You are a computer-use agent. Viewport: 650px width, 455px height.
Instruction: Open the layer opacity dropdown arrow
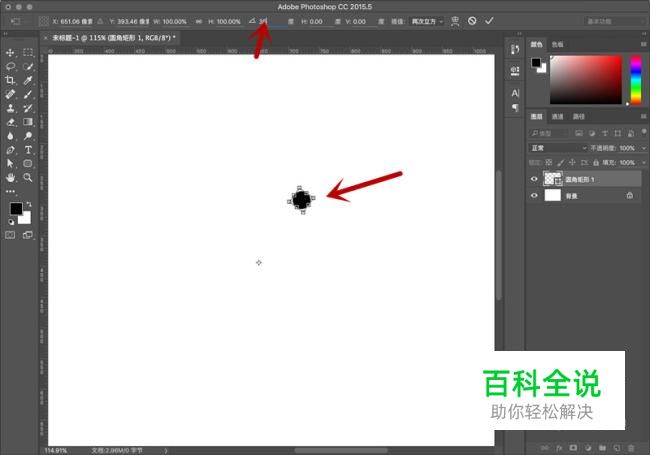point(644,148)
